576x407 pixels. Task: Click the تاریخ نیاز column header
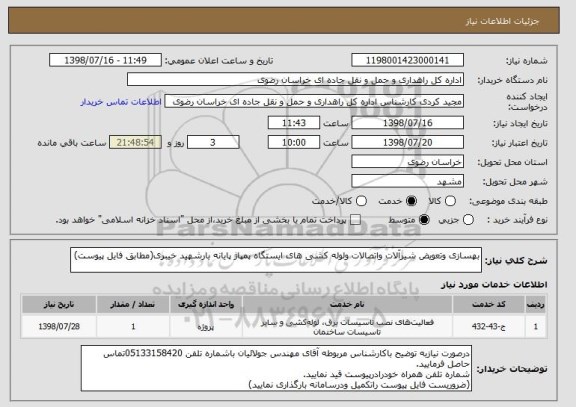[x=59, y=305]
